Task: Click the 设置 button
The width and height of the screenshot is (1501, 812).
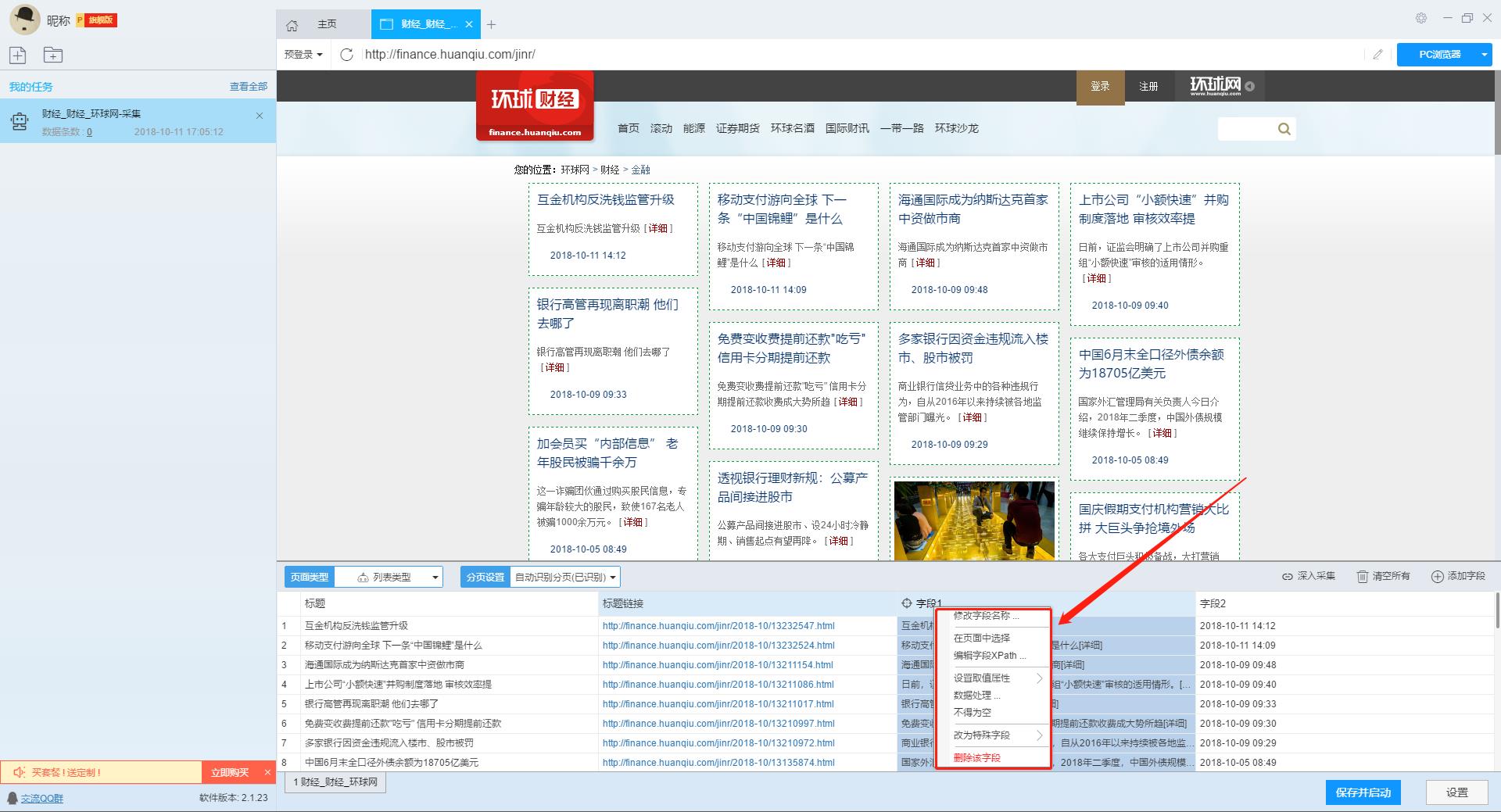Action: 1456,792
